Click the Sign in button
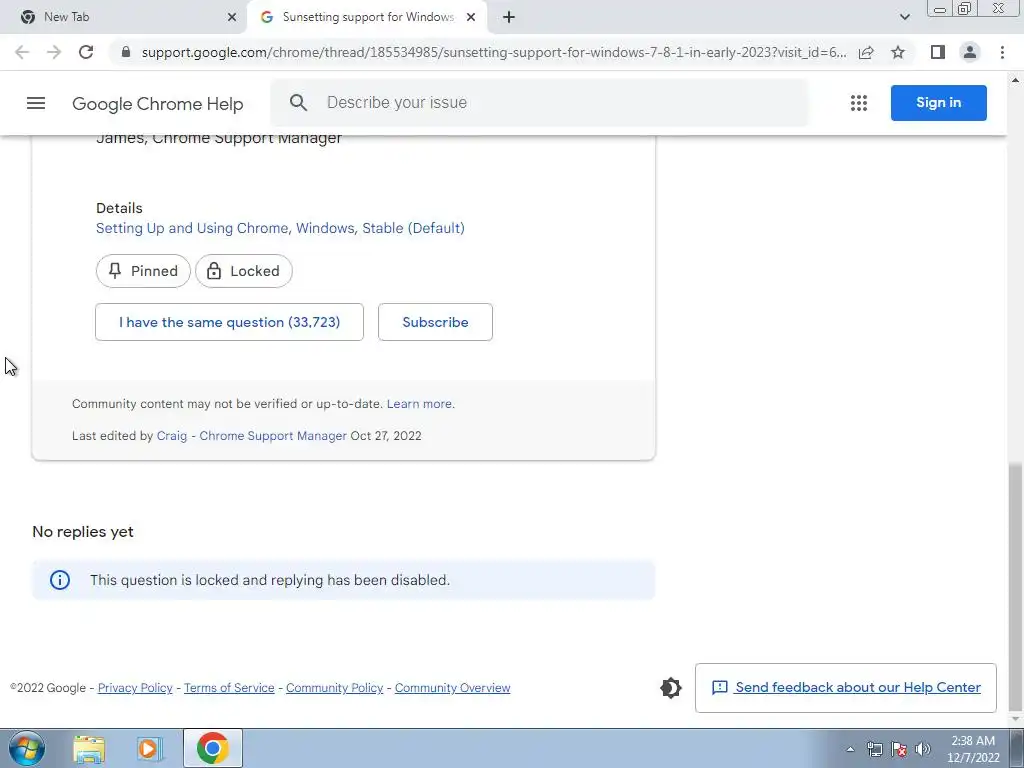The height and width of the screenshot is (768, 1024). coord(938,103)
